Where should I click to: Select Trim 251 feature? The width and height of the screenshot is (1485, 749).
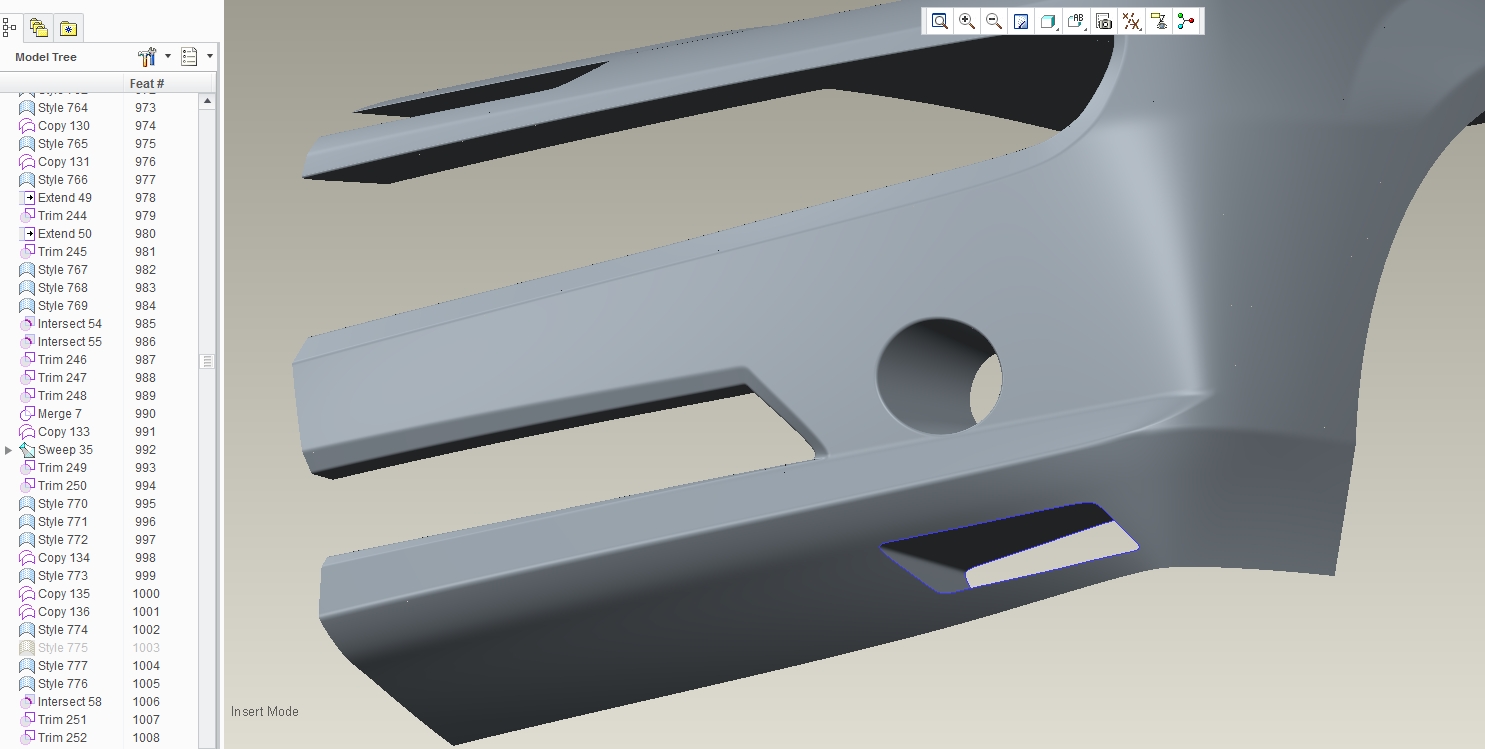pyautogui.click(x=62, y=720)
